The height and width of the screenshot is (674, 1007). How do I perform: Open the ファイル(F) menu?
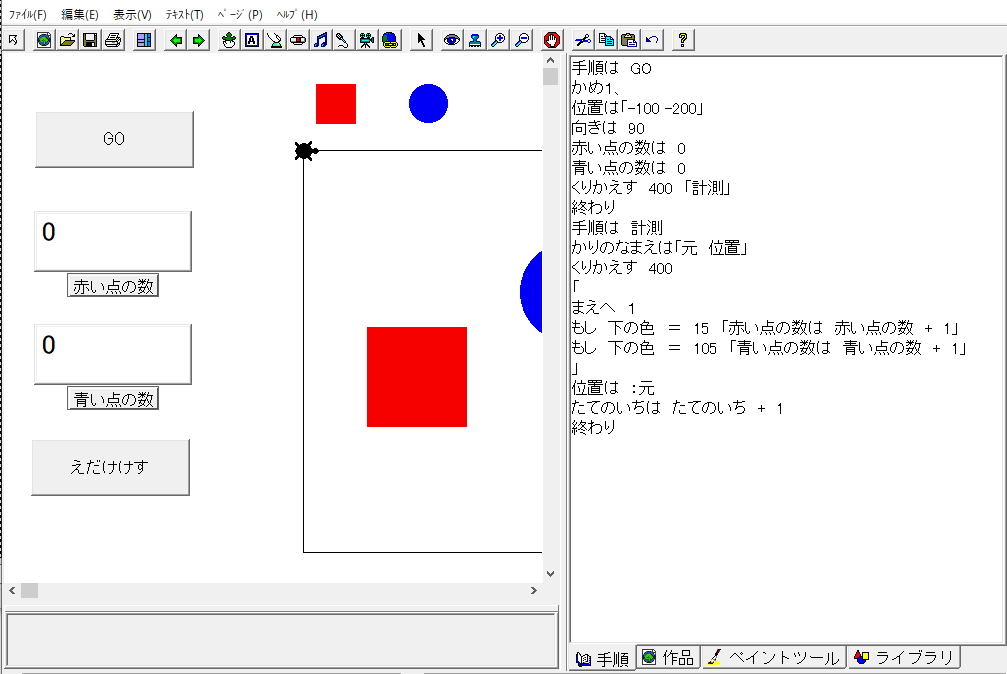(28, 14)
